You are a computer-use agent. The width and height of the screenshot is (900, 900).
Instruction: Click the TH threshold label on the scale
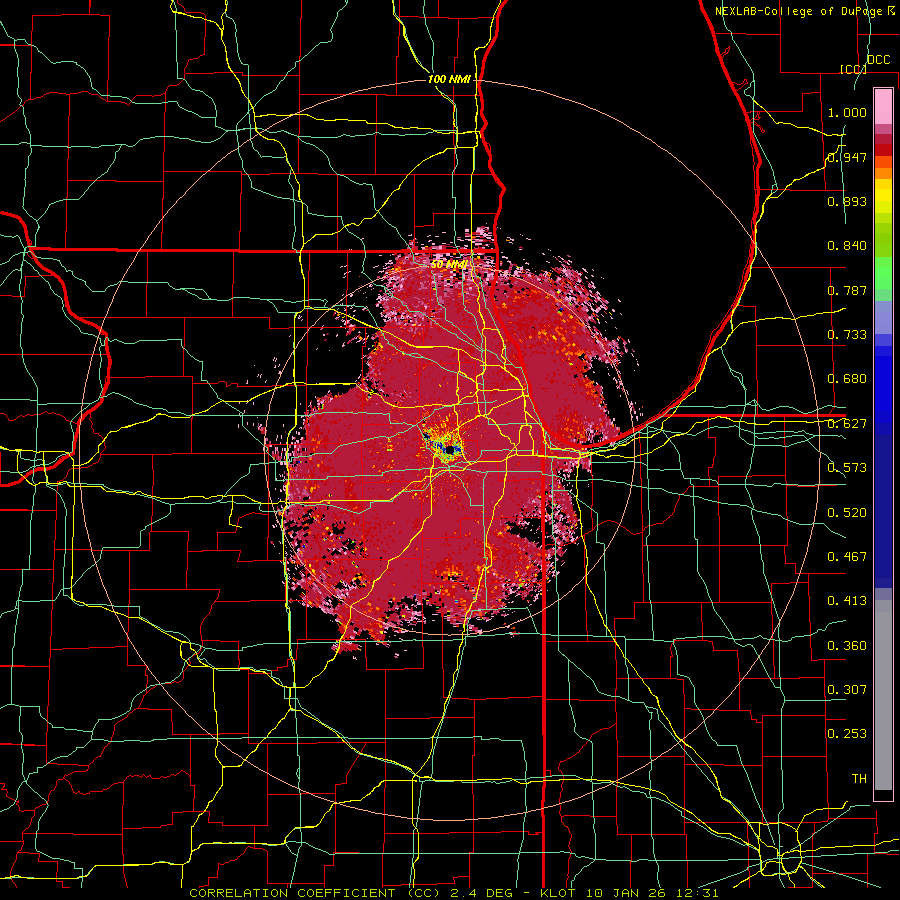pyautogui.click(x=859, y=779)
